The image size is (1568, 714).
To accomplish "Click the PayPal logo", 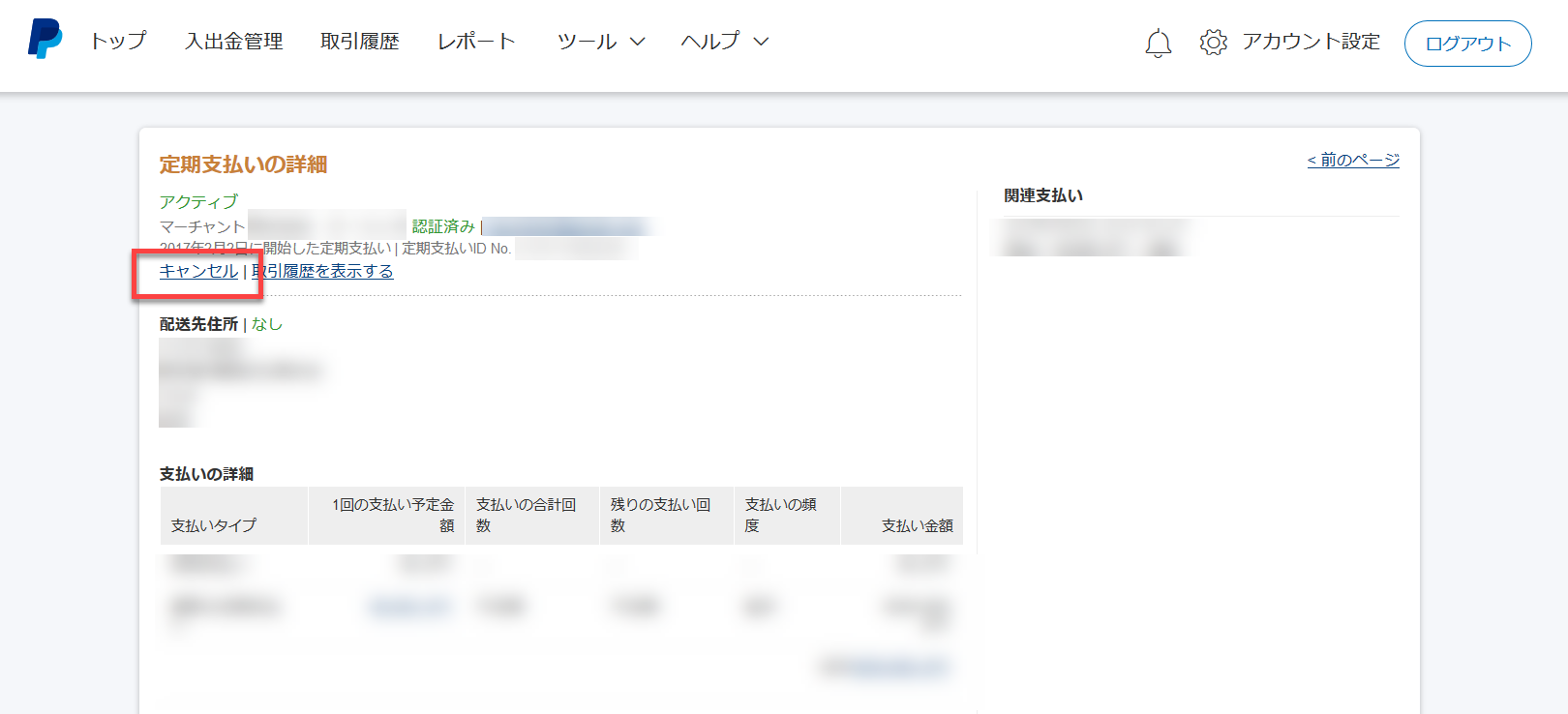I will 45,39.
